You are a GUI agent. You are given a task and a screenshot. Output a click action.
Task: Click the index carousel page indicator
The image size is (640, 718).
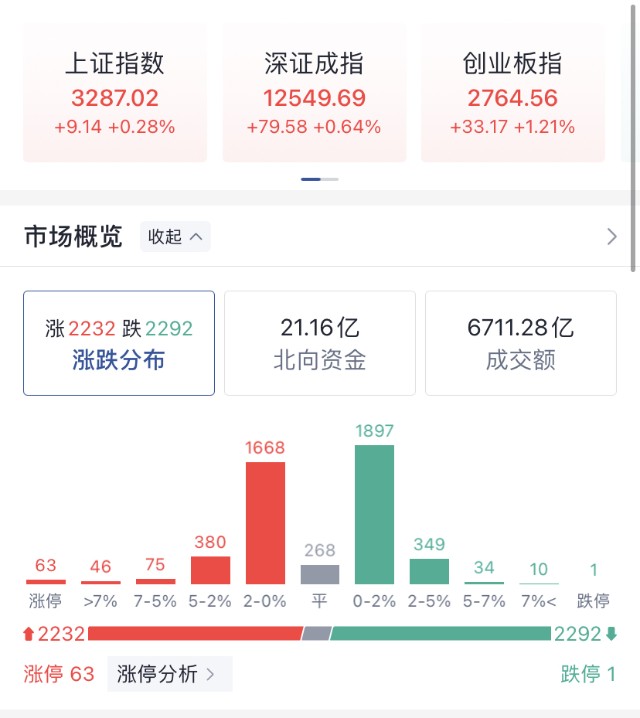(320, 179)
